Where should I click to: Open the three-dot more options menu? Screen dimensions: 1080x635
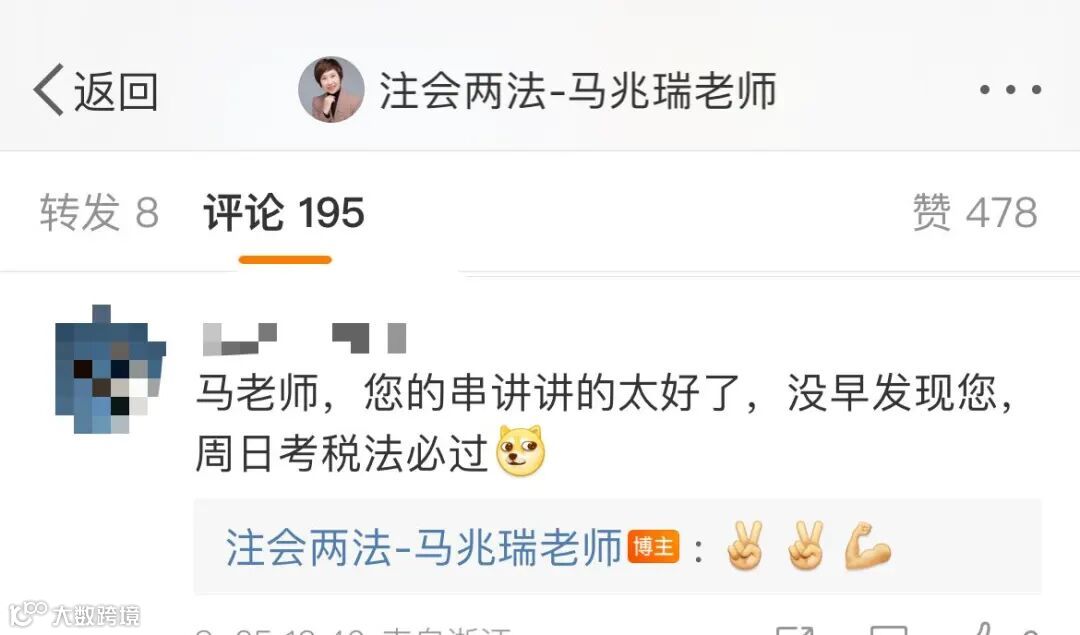pyautogui.click(x=1010, y=90)
